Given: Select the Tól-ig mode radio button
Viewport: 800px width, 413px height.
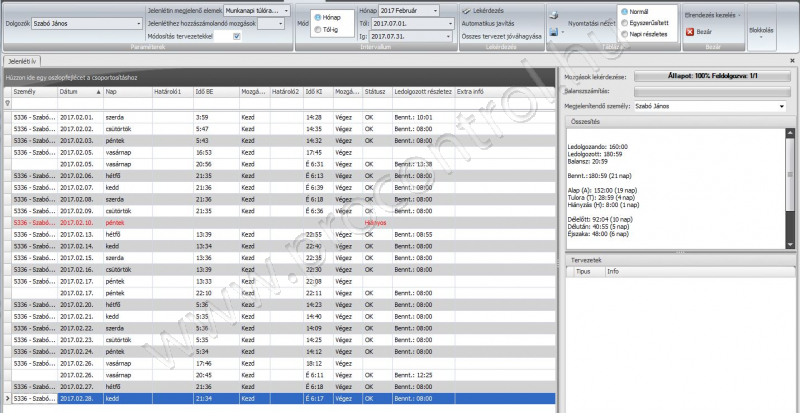Looking at the screenshot, I should [x=318, y=30].
